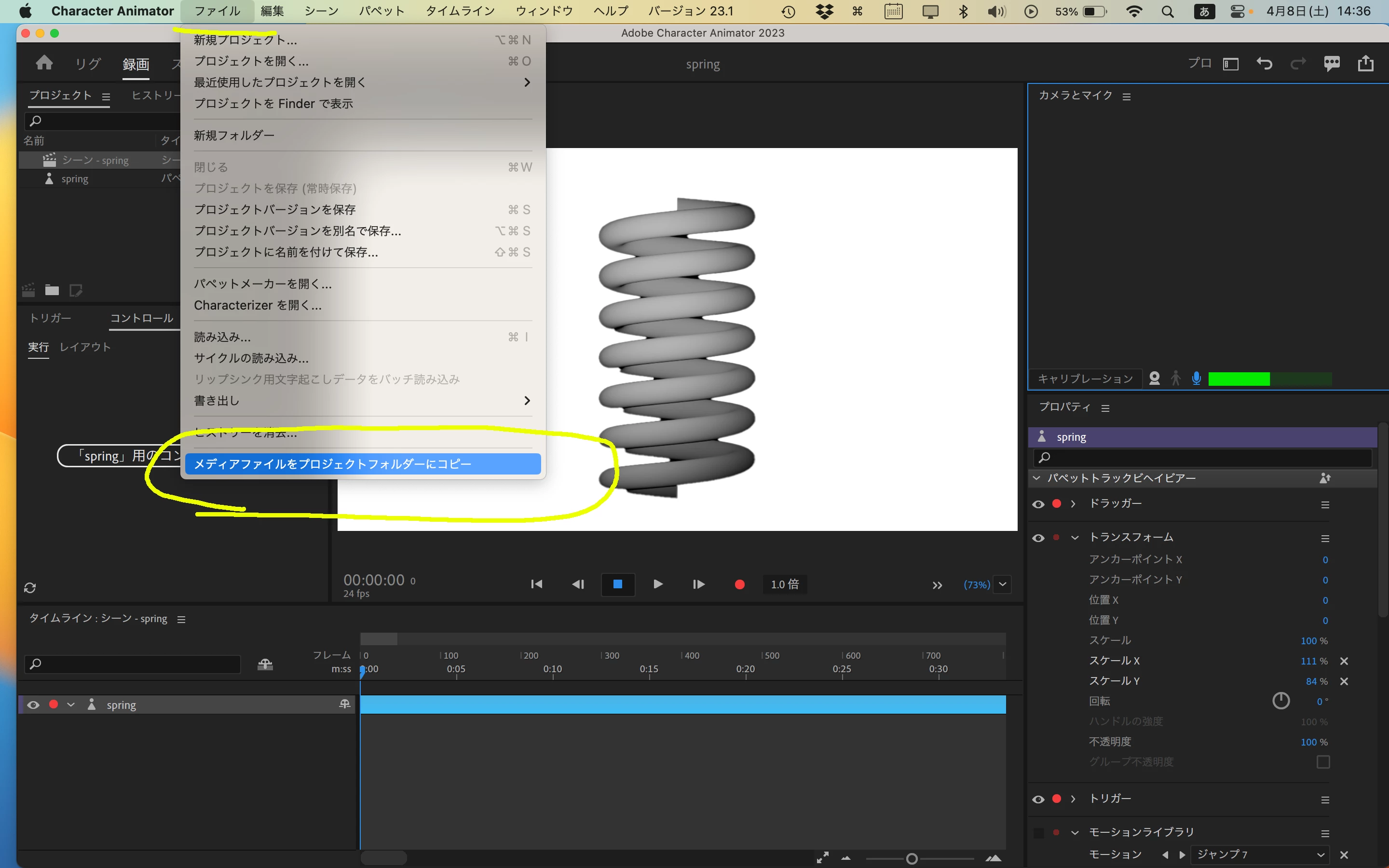Screen dimensions: 1389x868
Task: Toggle the webcam input icon
Action: pyautogui.click(x=1154, y=379)
